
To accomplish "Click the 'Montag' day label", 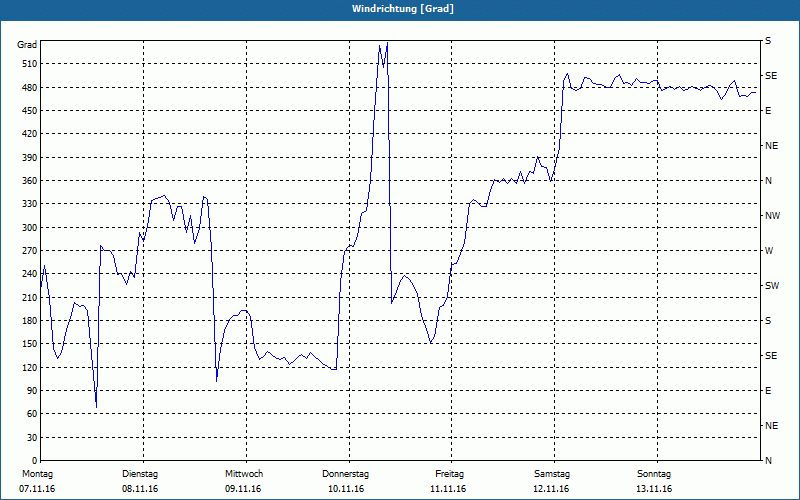I will [37, 474].
